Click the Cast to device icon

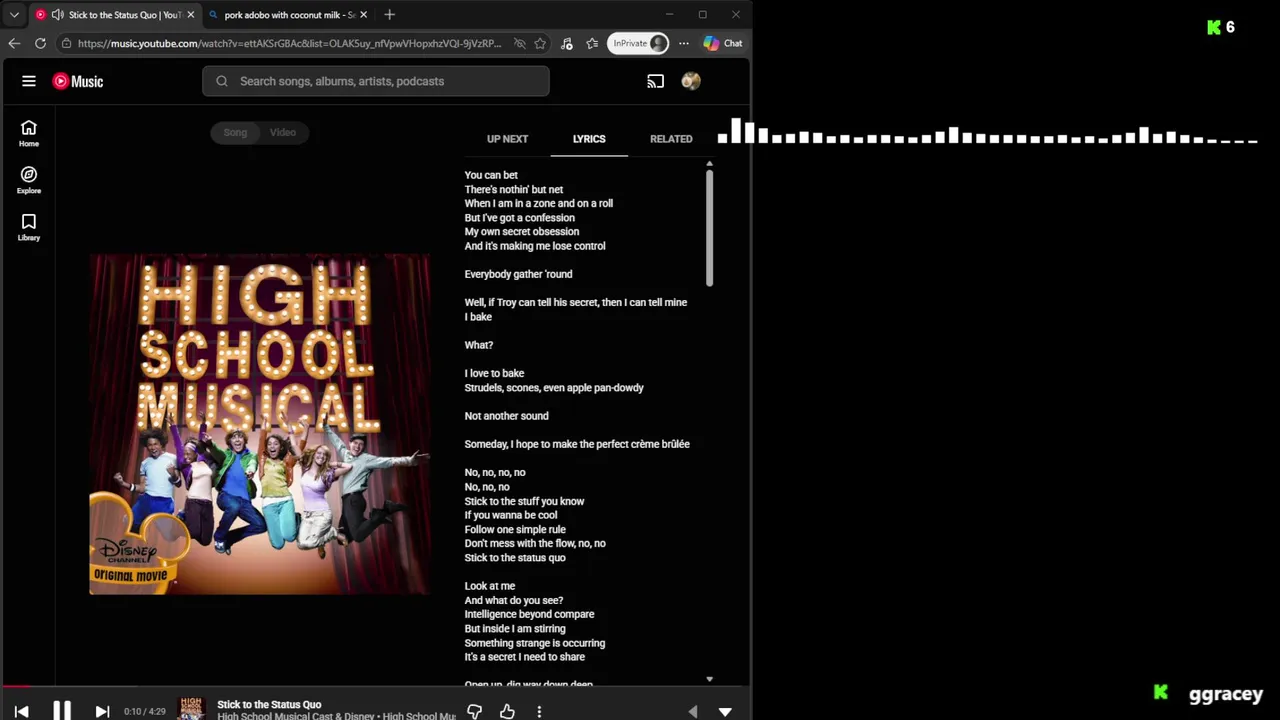[x=656, y=81]
